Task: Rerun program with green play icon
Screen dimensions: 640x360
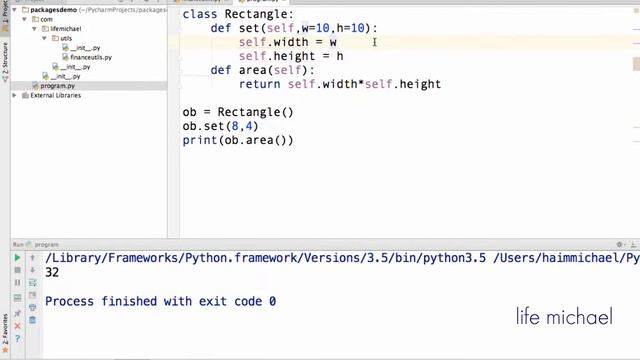Action: (17, 258)
